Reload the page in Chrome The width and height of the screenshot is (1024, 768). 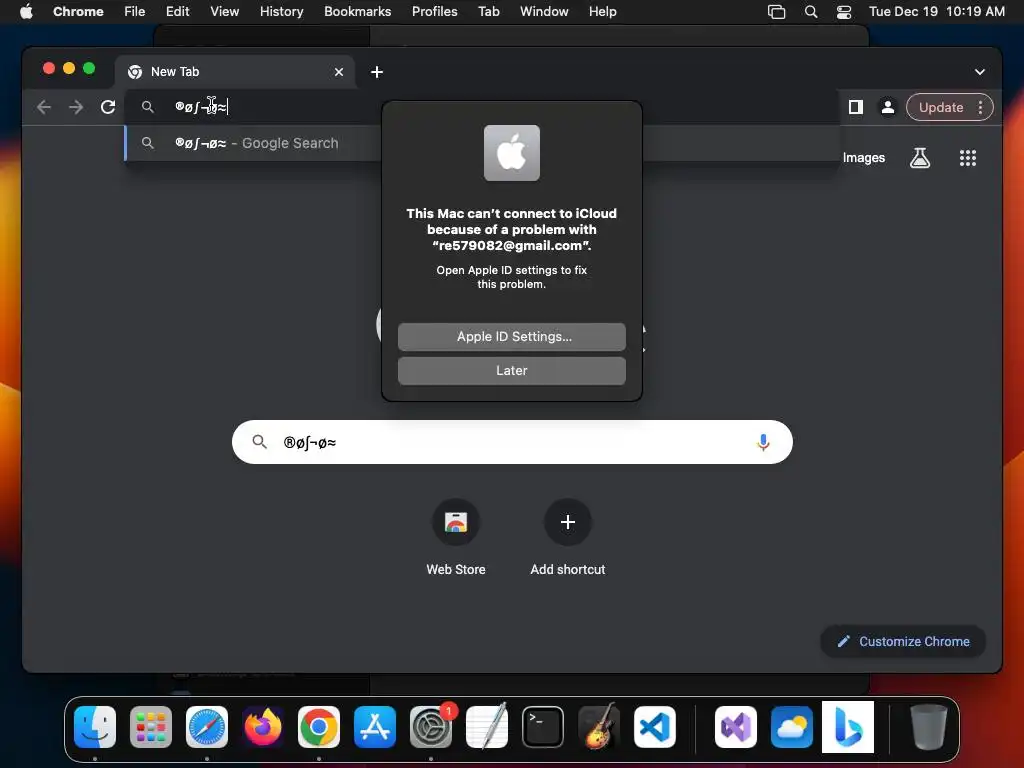coord(108,107)
